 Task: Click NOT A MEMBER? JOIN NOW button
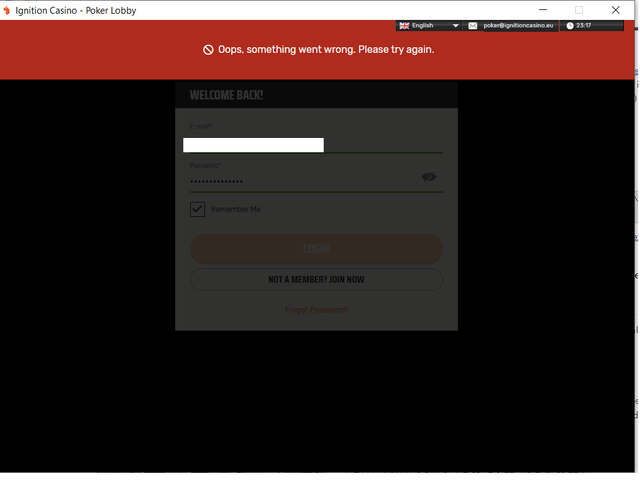[x=316, y=279]
